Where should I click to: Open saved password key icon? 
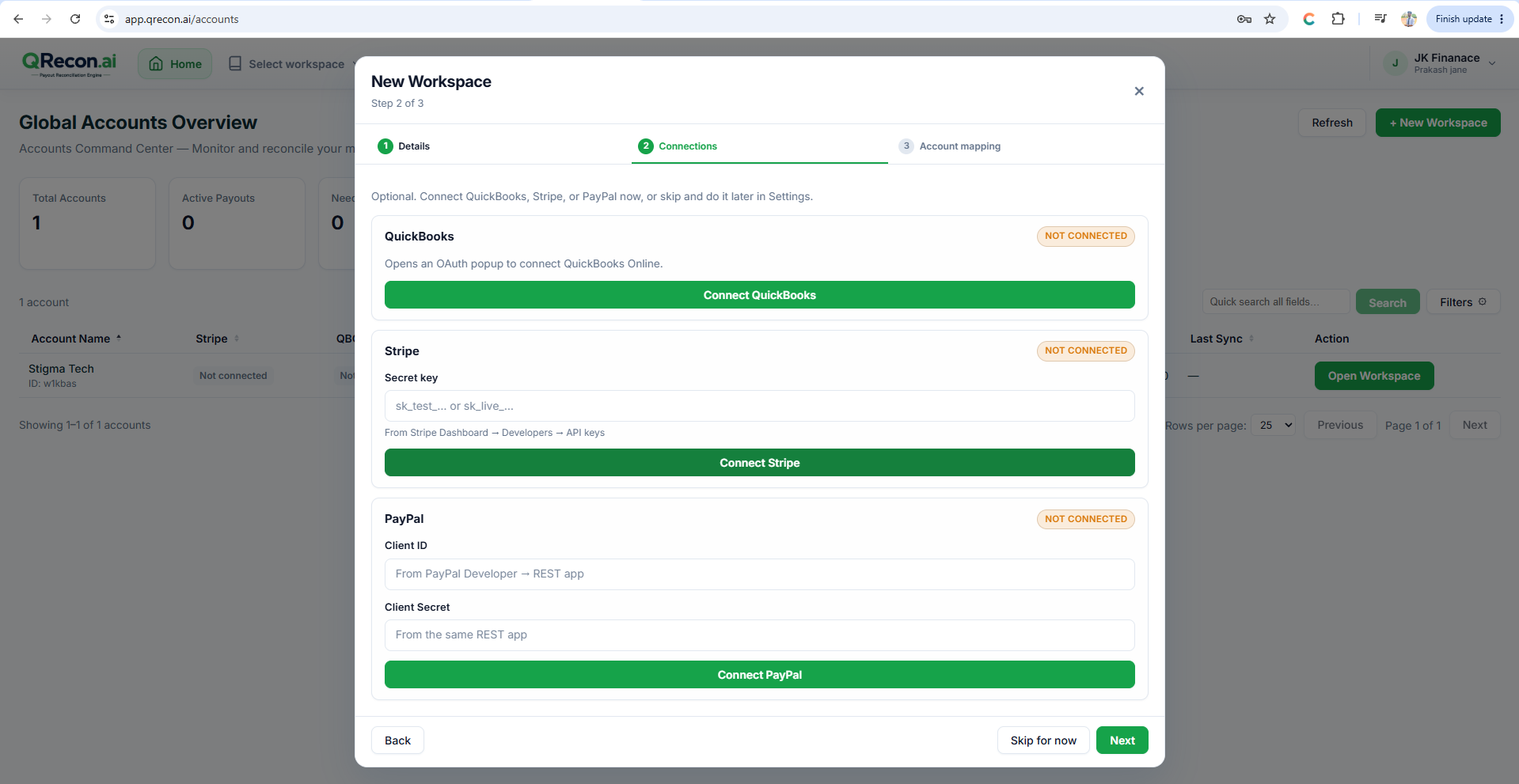[1244, 19]
